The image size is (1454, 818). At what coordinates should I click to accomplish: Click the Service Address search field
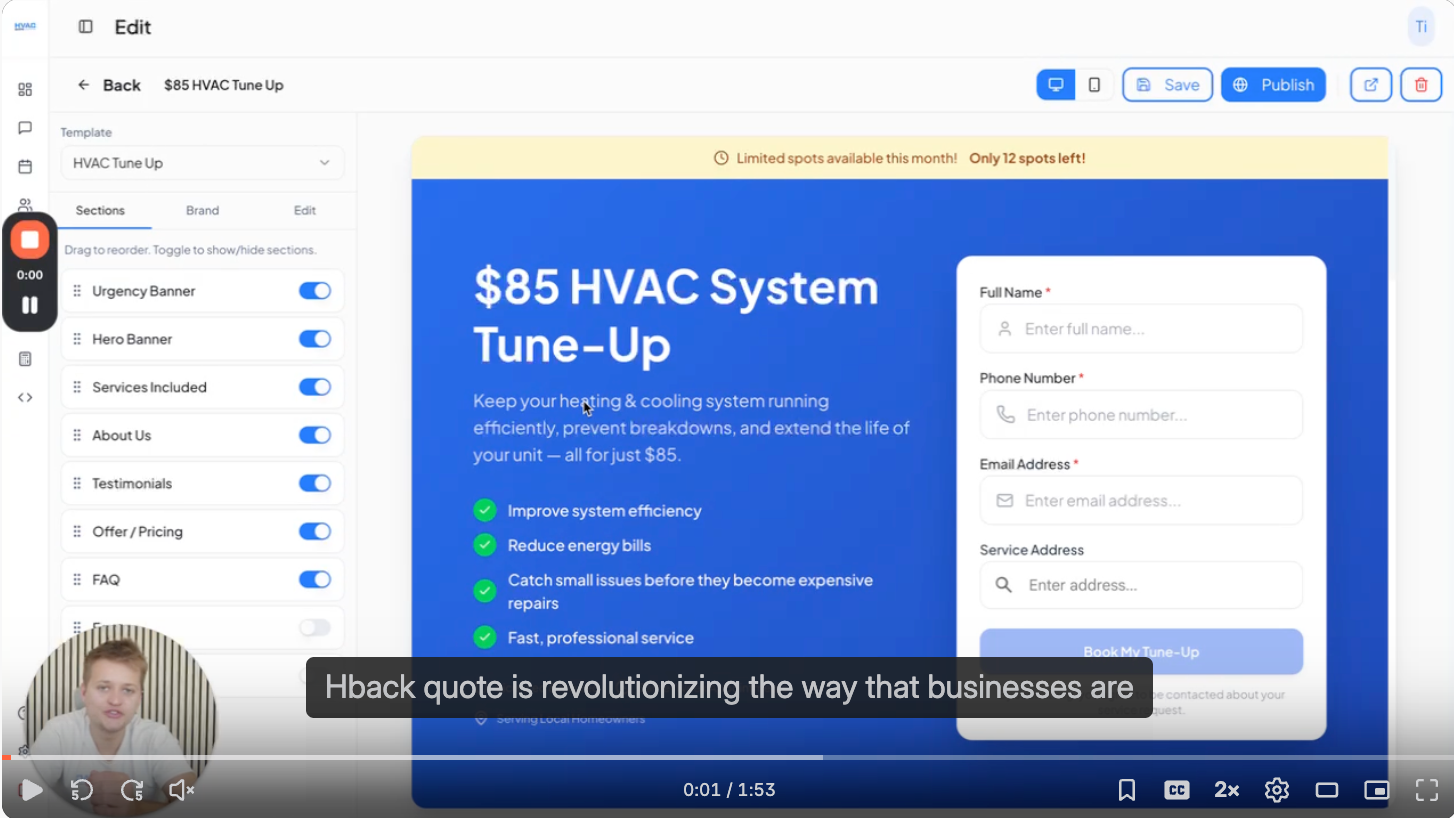point(1141,585)
